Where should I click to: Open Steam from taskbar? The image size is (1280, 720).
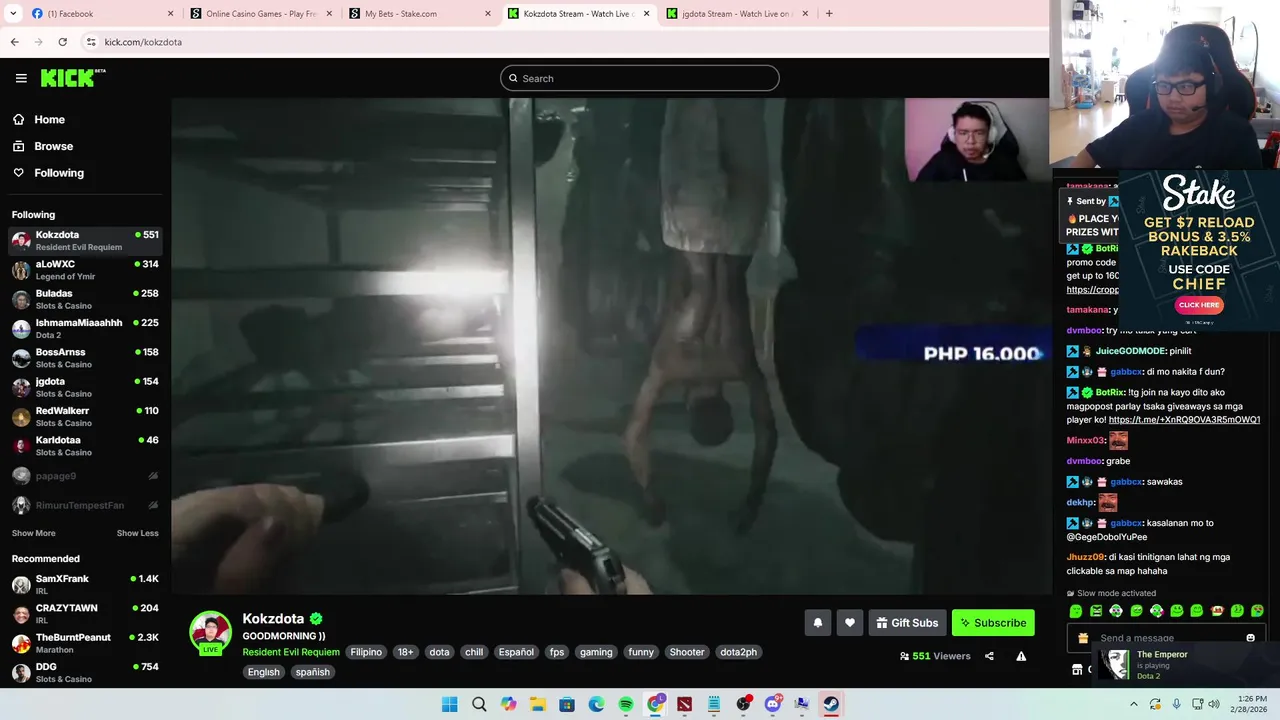pos(831,704)
